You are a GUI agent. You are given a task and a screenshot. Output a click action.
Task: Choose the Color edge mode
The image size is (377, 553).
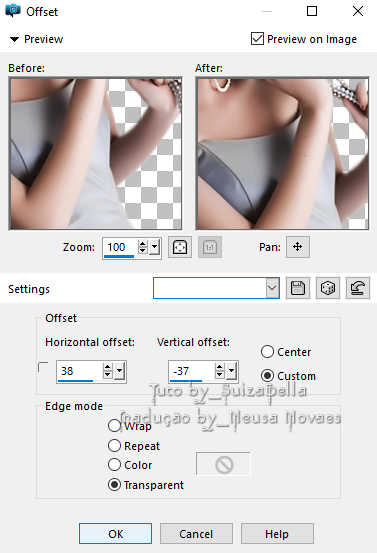coord(114,464)
